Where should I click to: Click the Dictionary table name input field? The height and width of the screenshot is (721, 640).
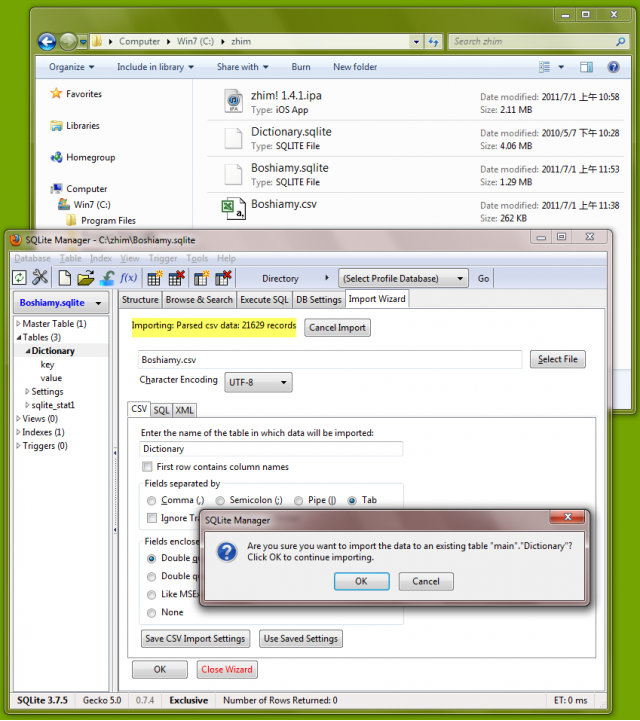tap(271, 449)
